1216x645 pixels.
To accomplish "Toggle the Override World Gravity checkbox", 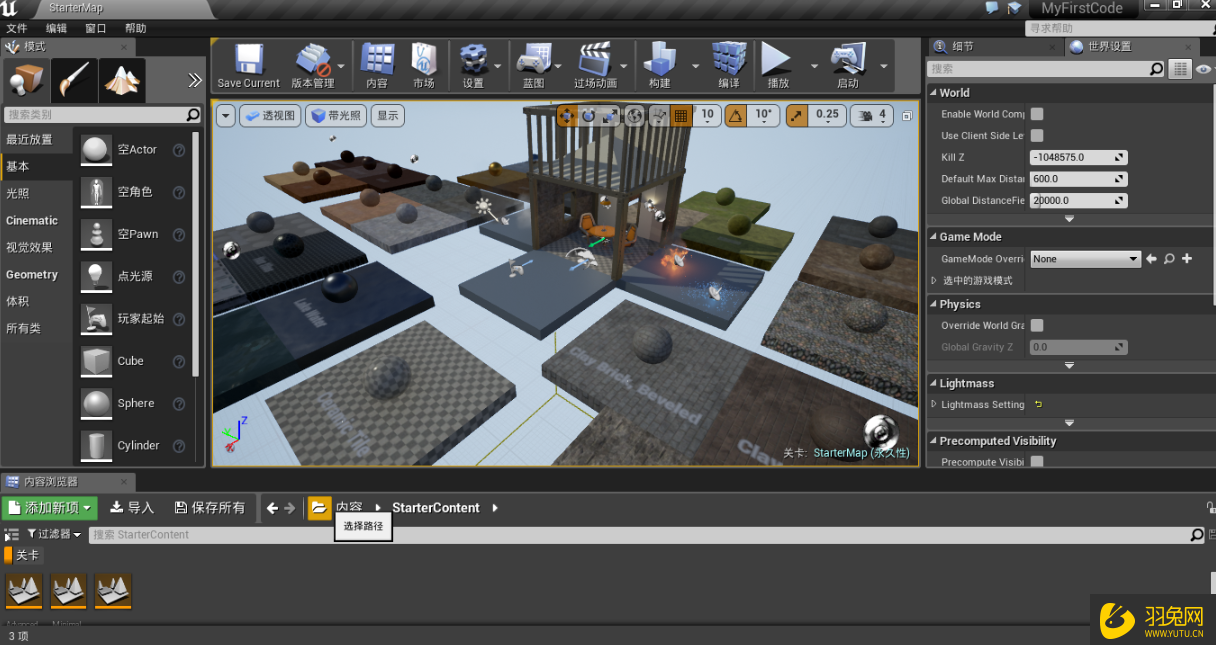I will click(1038, 325).
